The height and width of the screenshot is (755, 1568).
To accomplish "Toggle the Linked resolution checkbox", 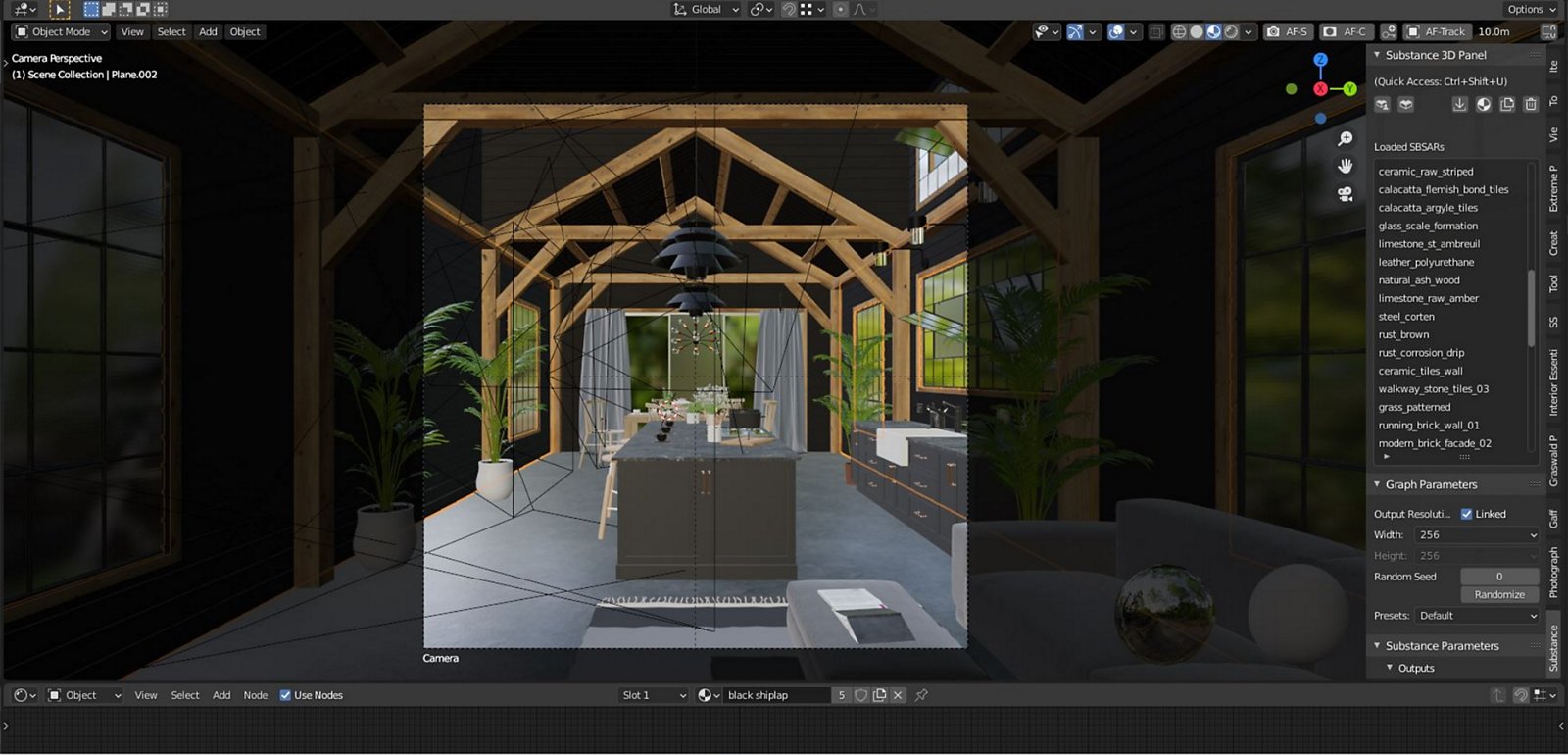I will [x=1467, y=514].
